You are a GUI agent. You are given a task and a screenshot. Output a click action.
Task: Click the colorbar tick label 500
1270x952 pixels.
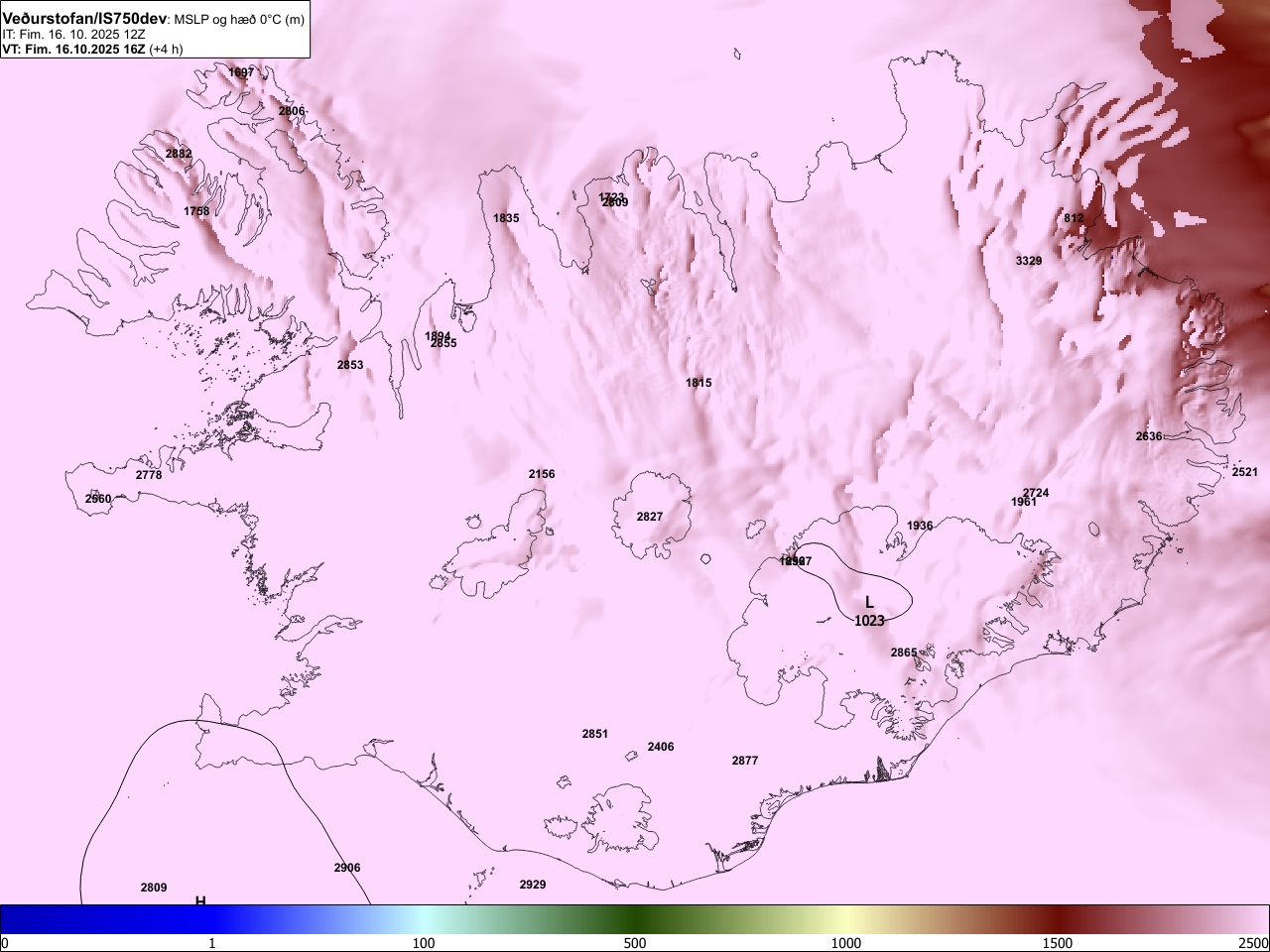click(x=635, y=943)
